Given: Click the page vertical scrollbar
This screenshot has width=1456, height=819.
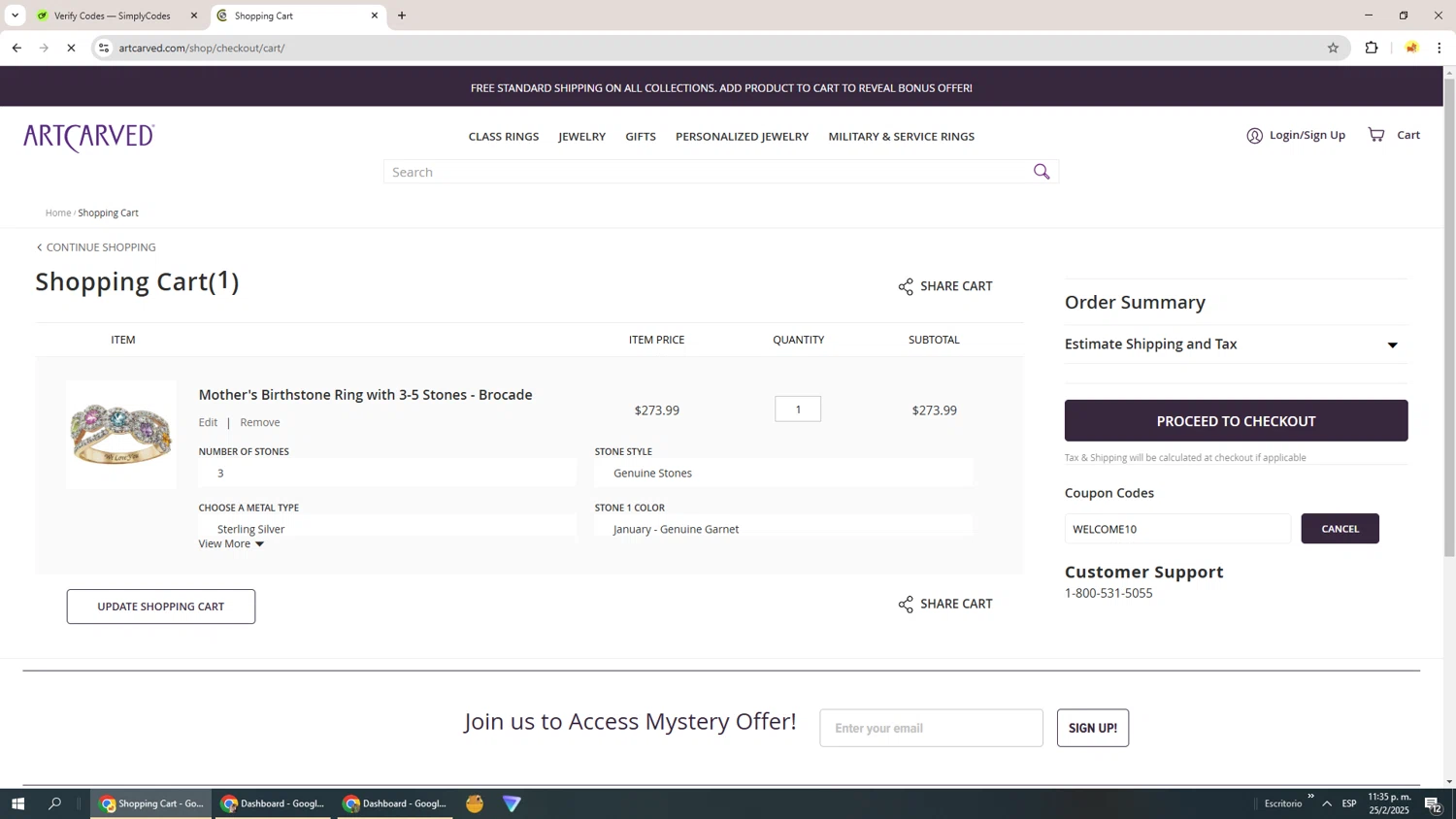Looking at the screenshot, I should [x=1449, y=316].
